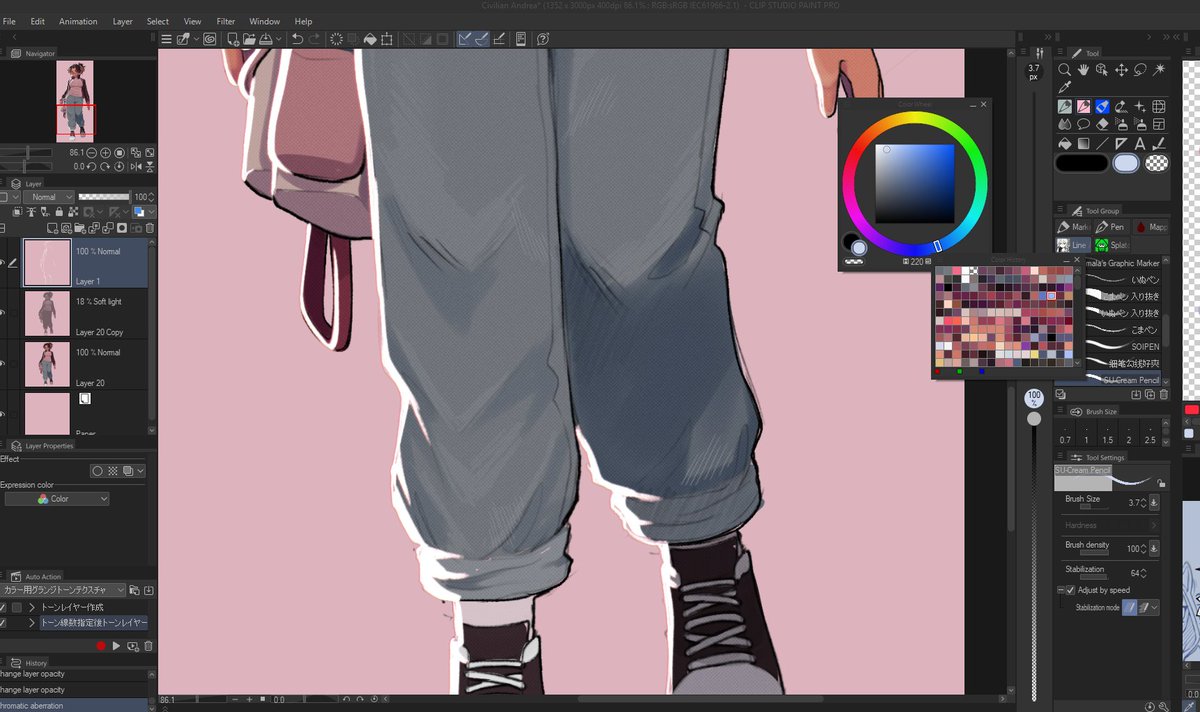Toggle checkbox of トーン線数指定後トーンレイヤー action
The image size is (1200, 712).
click(3, 623)
